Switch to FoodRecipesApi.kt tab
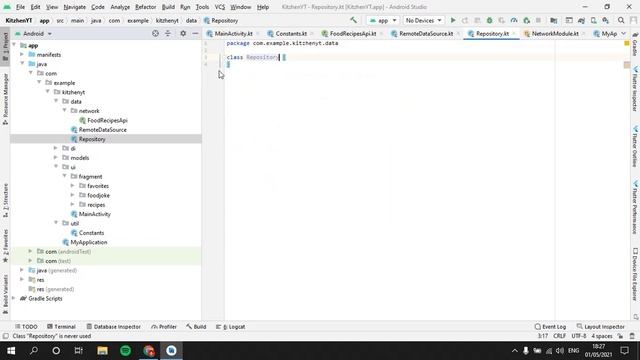 coord(352,33)
